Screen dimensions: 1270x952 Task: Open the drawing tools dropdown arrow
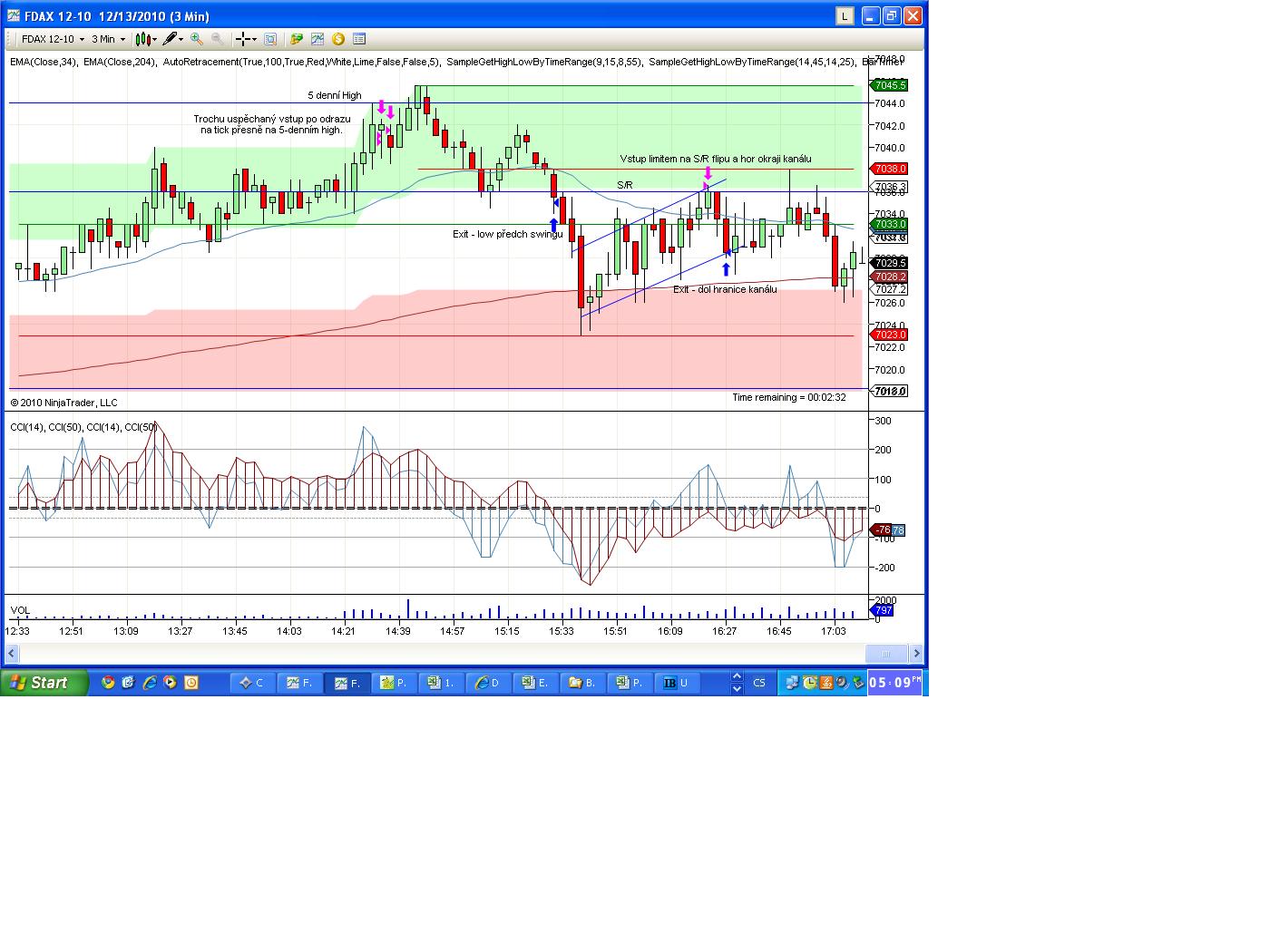pyautogui.click(x=181, y=39)
